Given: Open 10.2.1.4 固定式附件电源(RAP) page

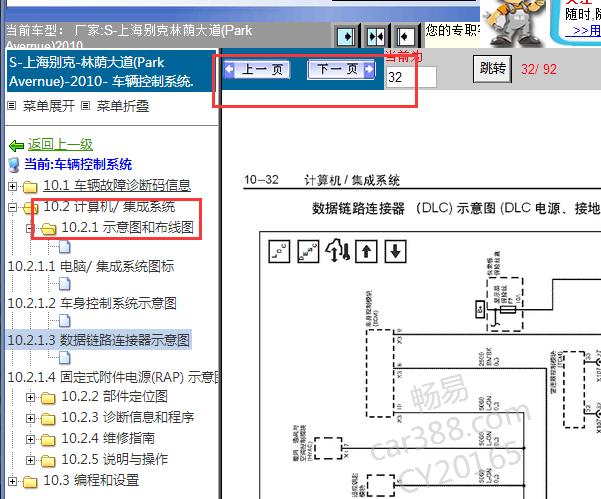Looking at the screenshot, I should coord(113,377).
